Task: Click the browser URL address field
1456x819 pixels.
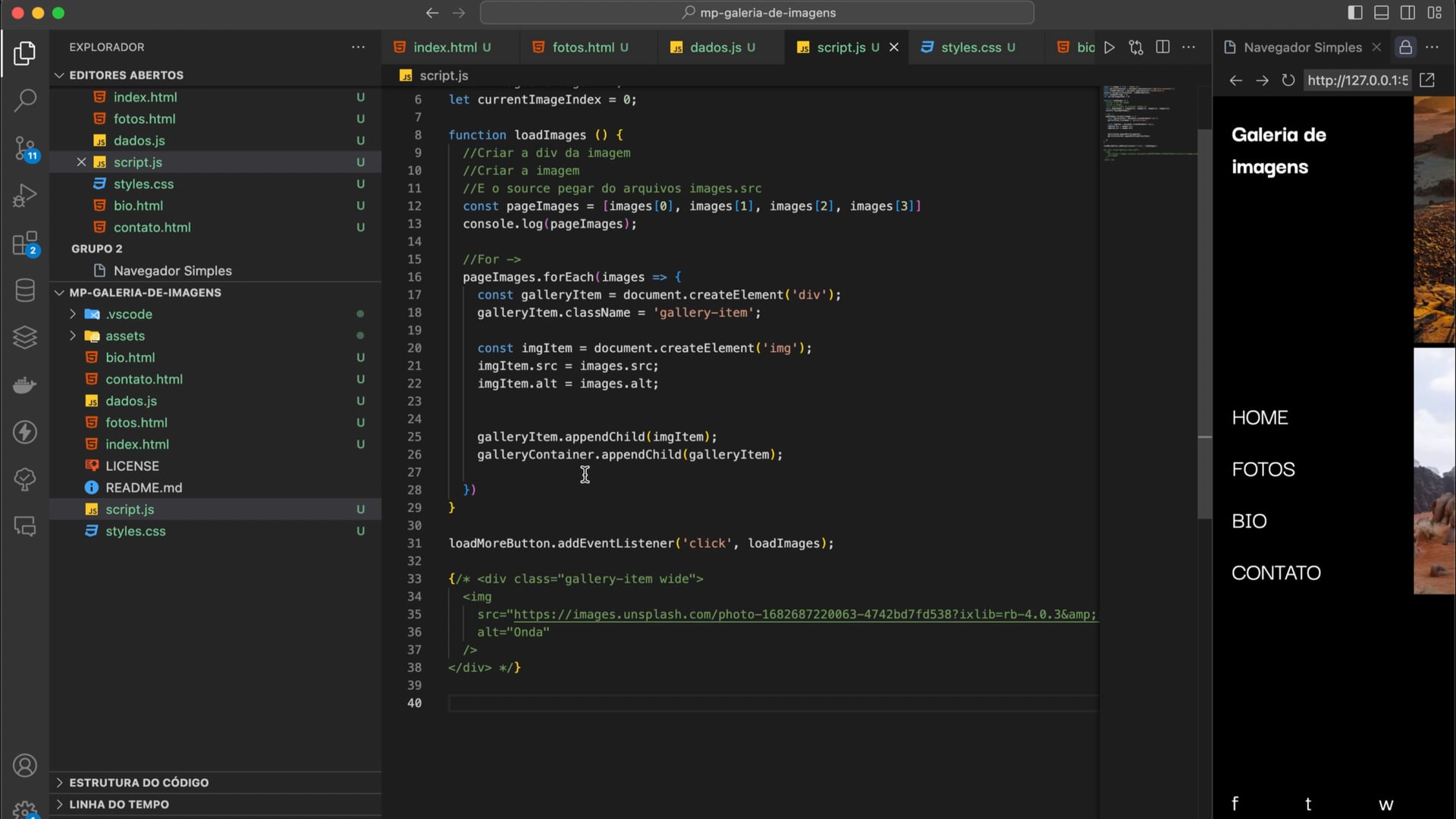Action: (1357, 80)
